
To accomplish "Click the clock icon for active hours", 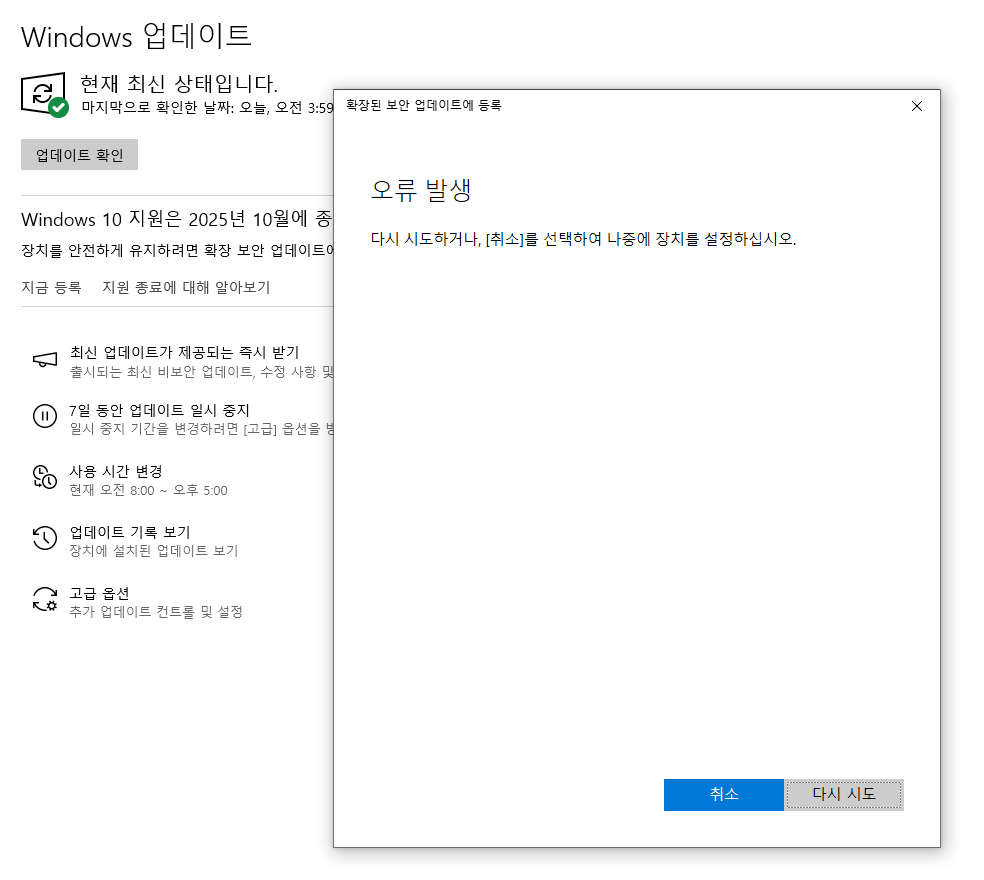I will [x=45, y=477].
